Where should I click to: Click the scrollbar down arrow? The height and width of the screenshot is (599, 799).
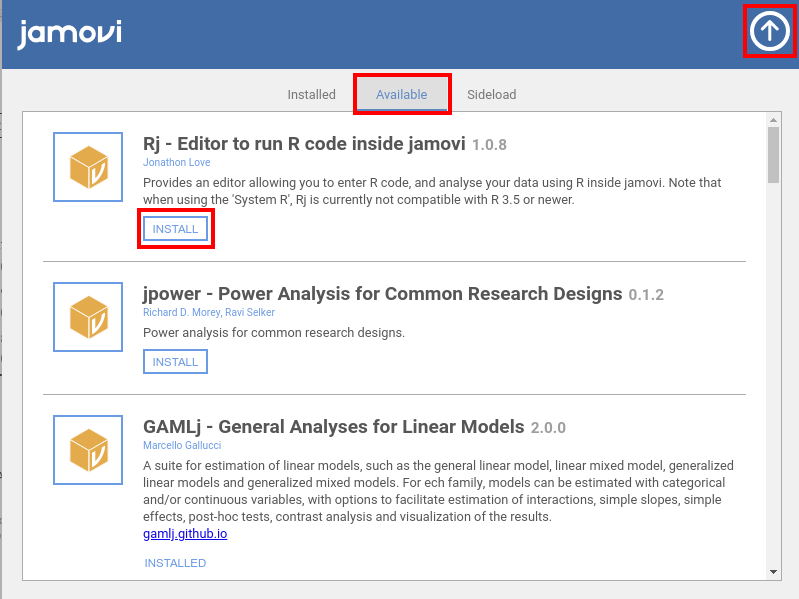774,572
